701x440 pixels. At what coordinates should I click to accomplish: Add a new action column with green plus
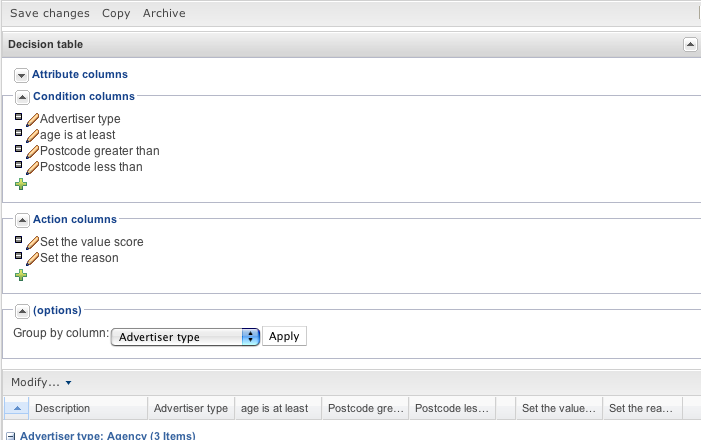click(x=21, y=275)
